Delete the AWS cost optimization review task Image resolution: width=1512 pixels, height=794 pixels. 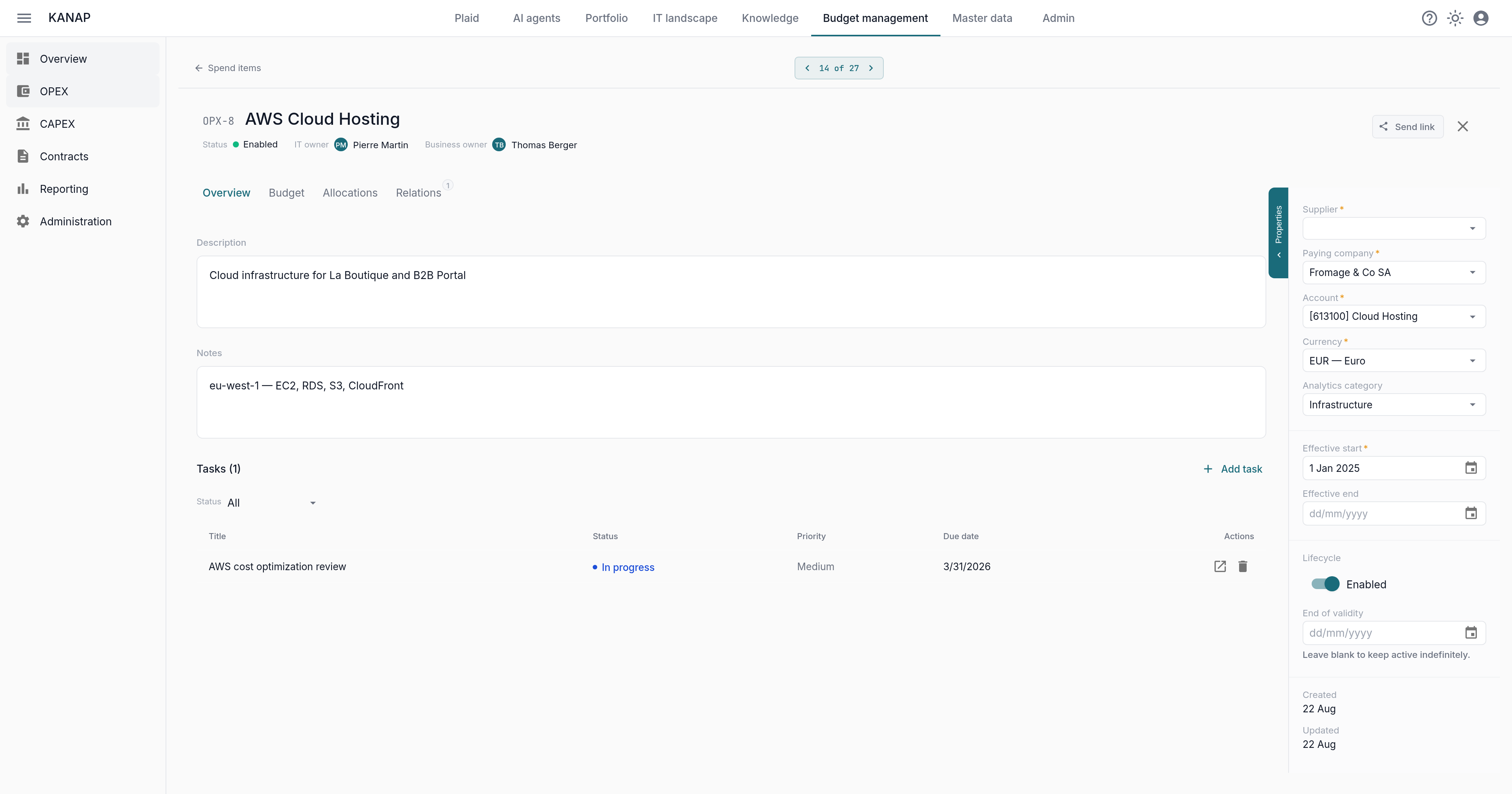(x=1242, y=566)
